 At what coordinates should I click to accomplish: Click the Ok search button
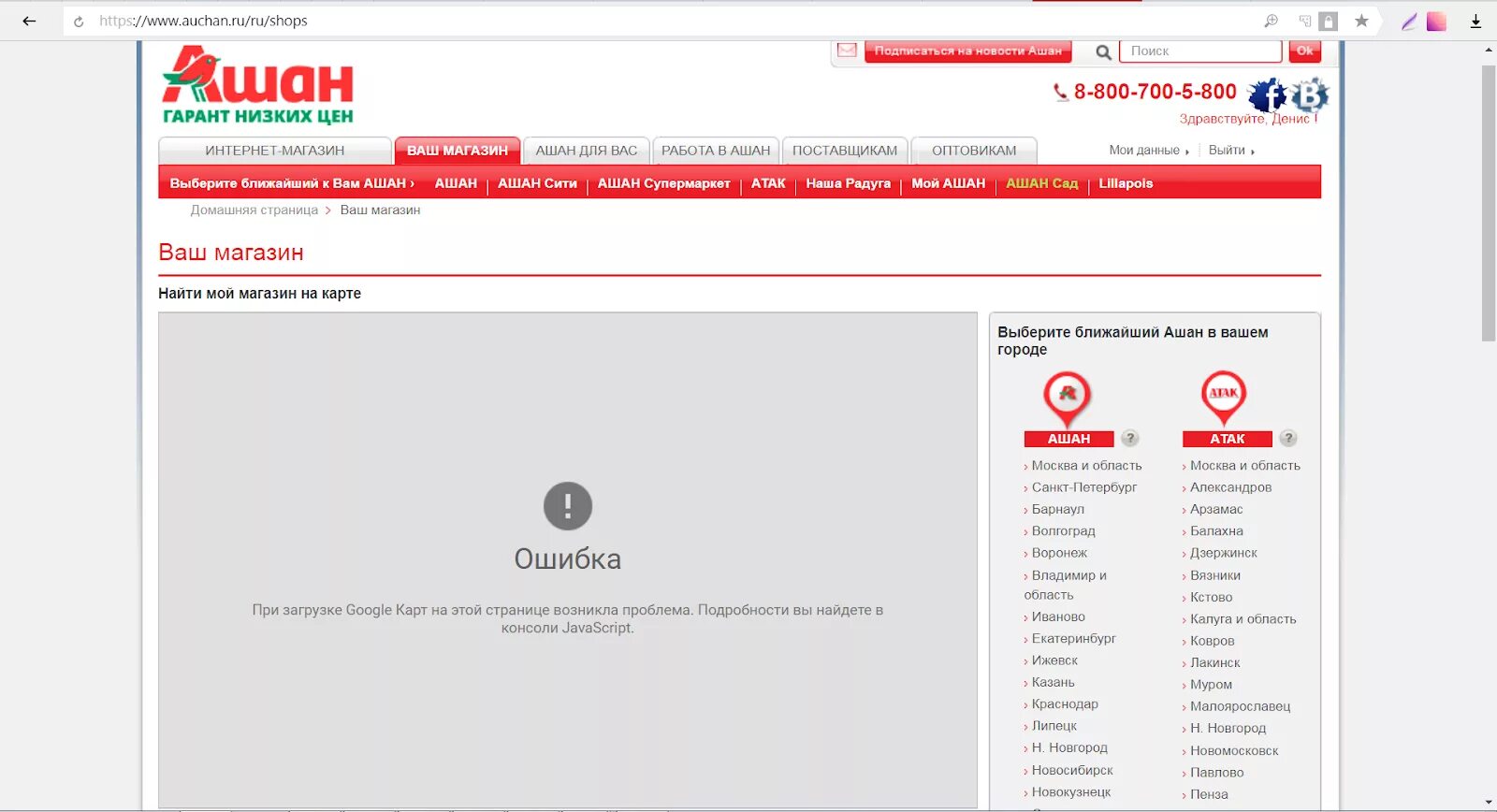pyautogui.click(x=1304, y=51)
